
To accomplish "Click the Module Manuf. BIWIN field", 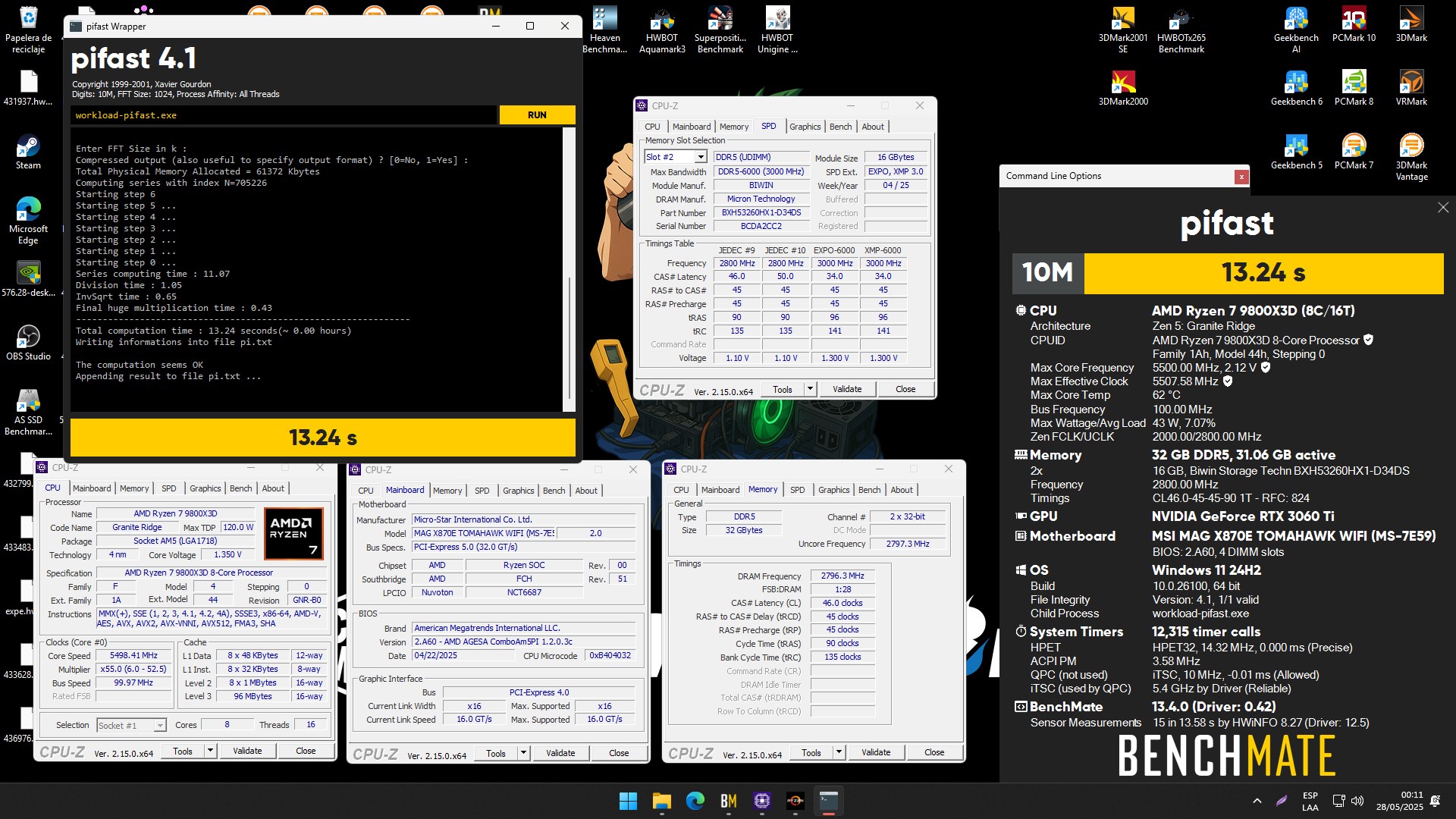I will [761, 185].
